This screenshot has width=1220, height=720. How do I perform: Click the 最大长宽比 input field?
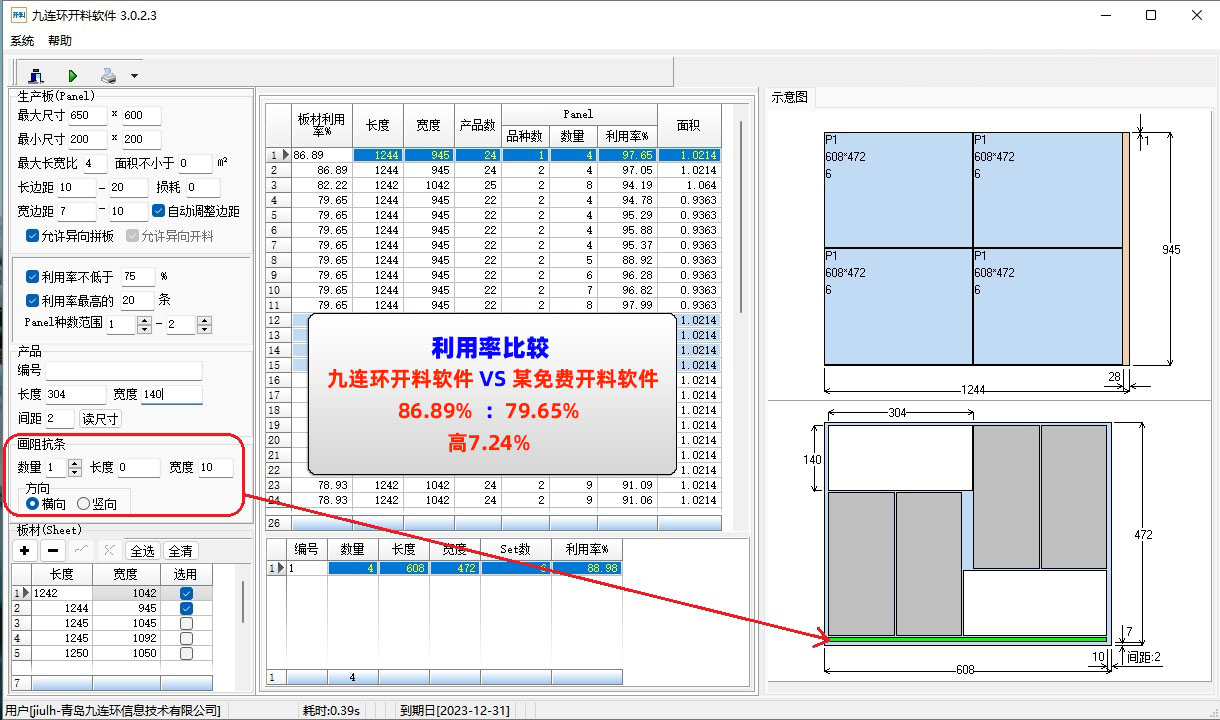tap(94, 163)
